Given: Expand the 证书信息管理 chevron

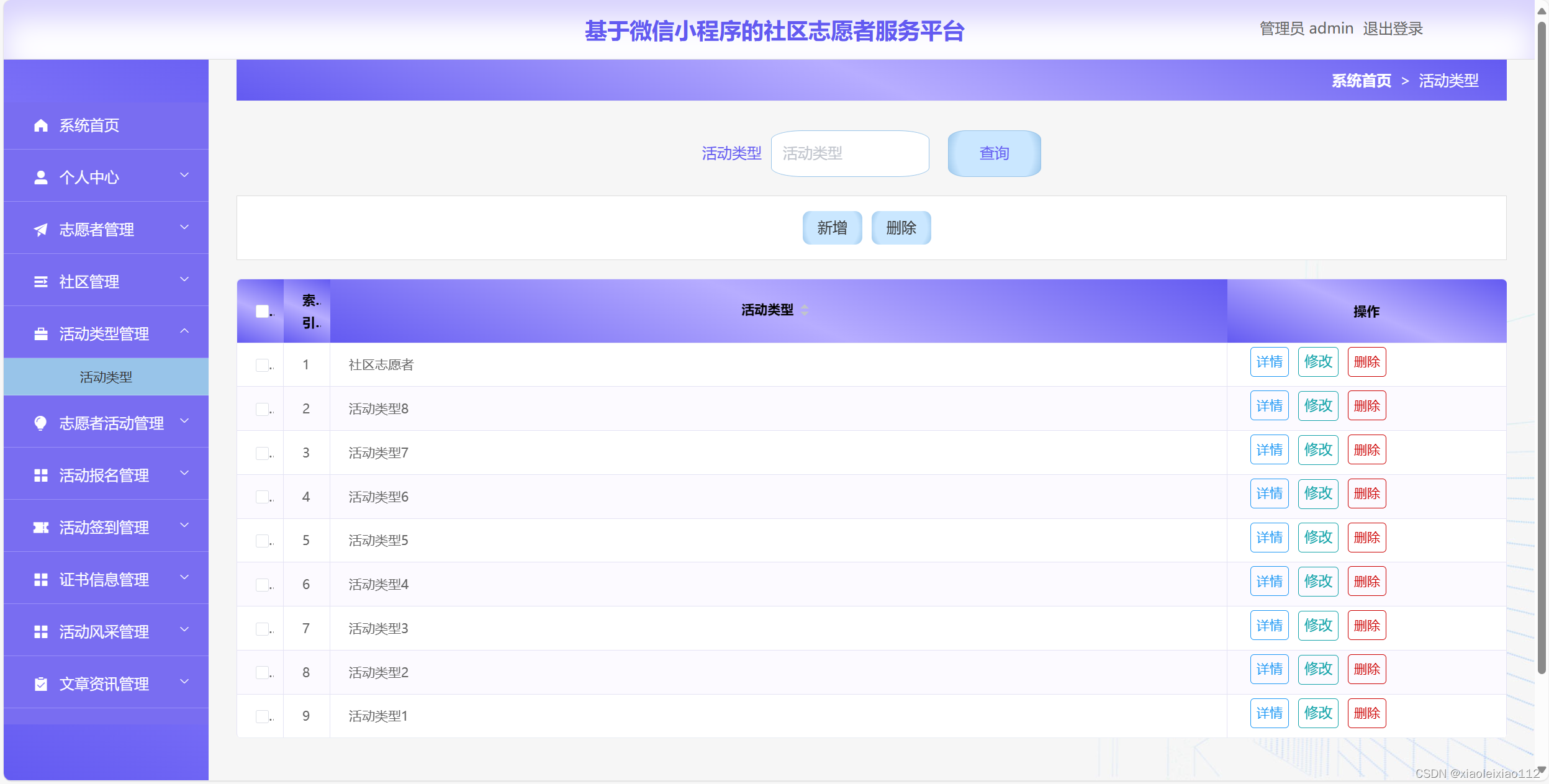Looking at the screenshot, I should 184,578.
